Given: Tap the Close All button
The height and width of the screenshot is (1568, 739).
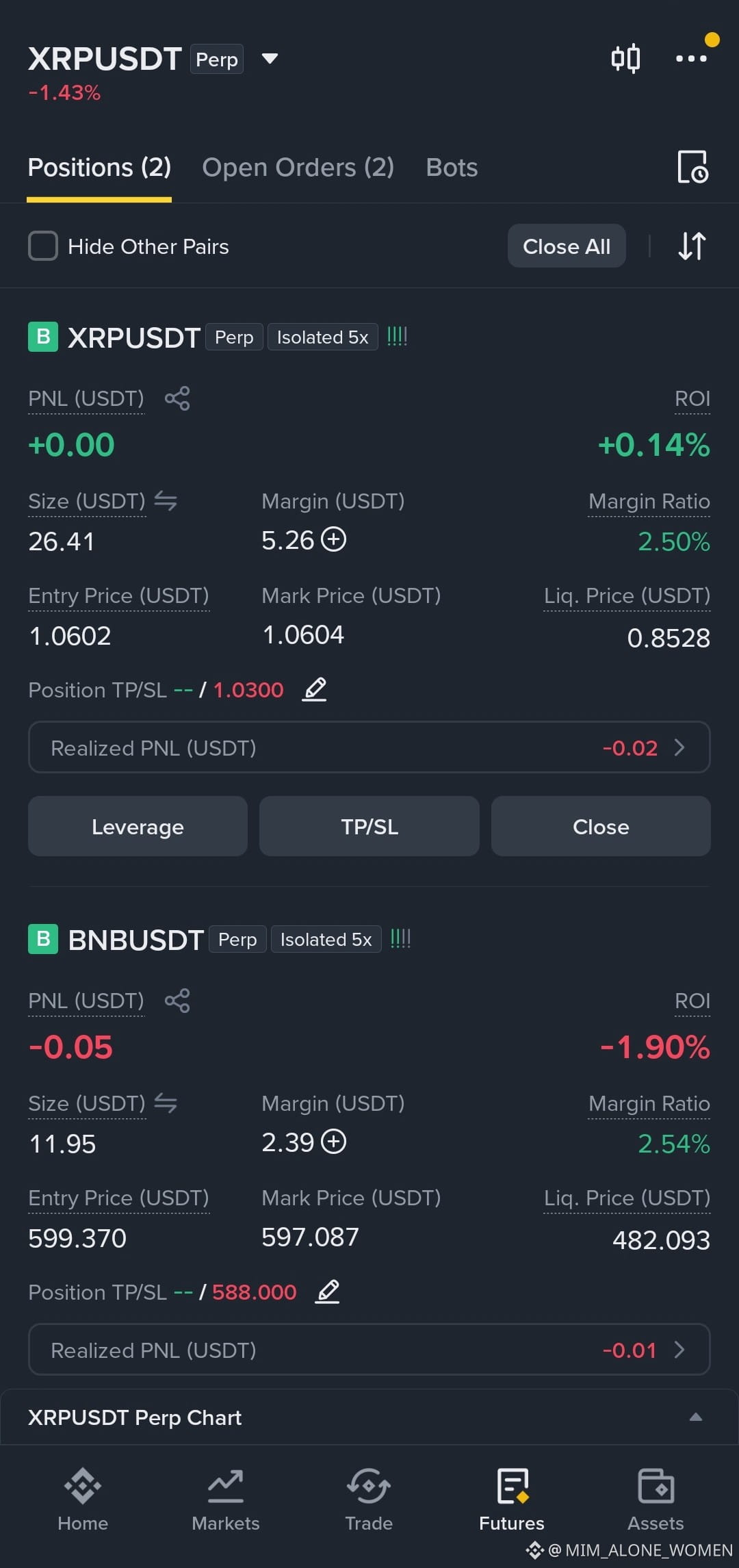Looking at the screenshot, I should [567, 246].
